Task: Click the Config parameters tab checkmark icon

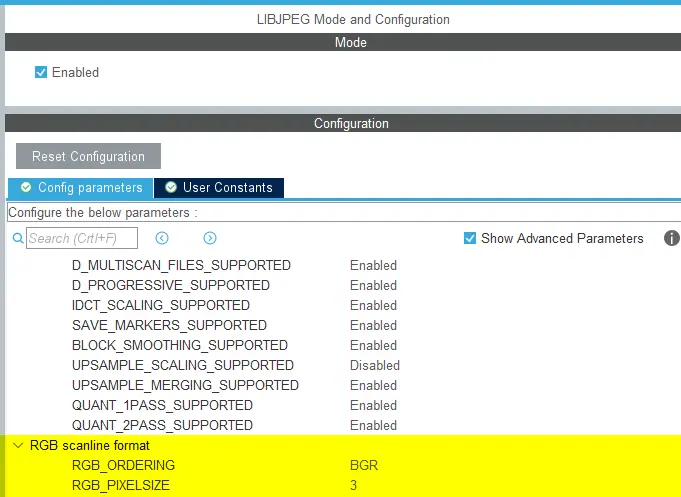Action: (x=26, y=188)
